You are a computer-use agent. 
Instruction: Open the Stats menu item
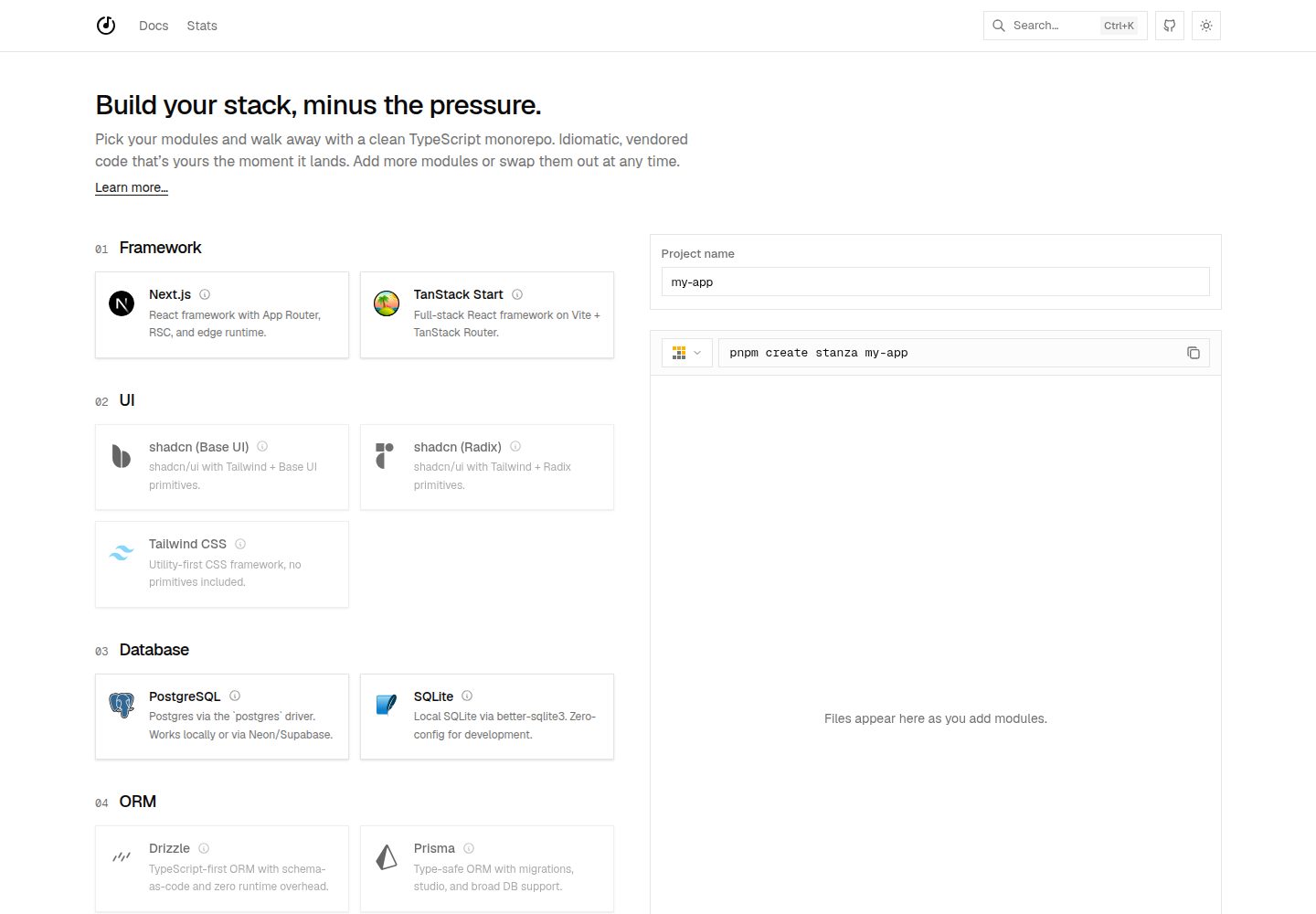(x=202, y=26)
